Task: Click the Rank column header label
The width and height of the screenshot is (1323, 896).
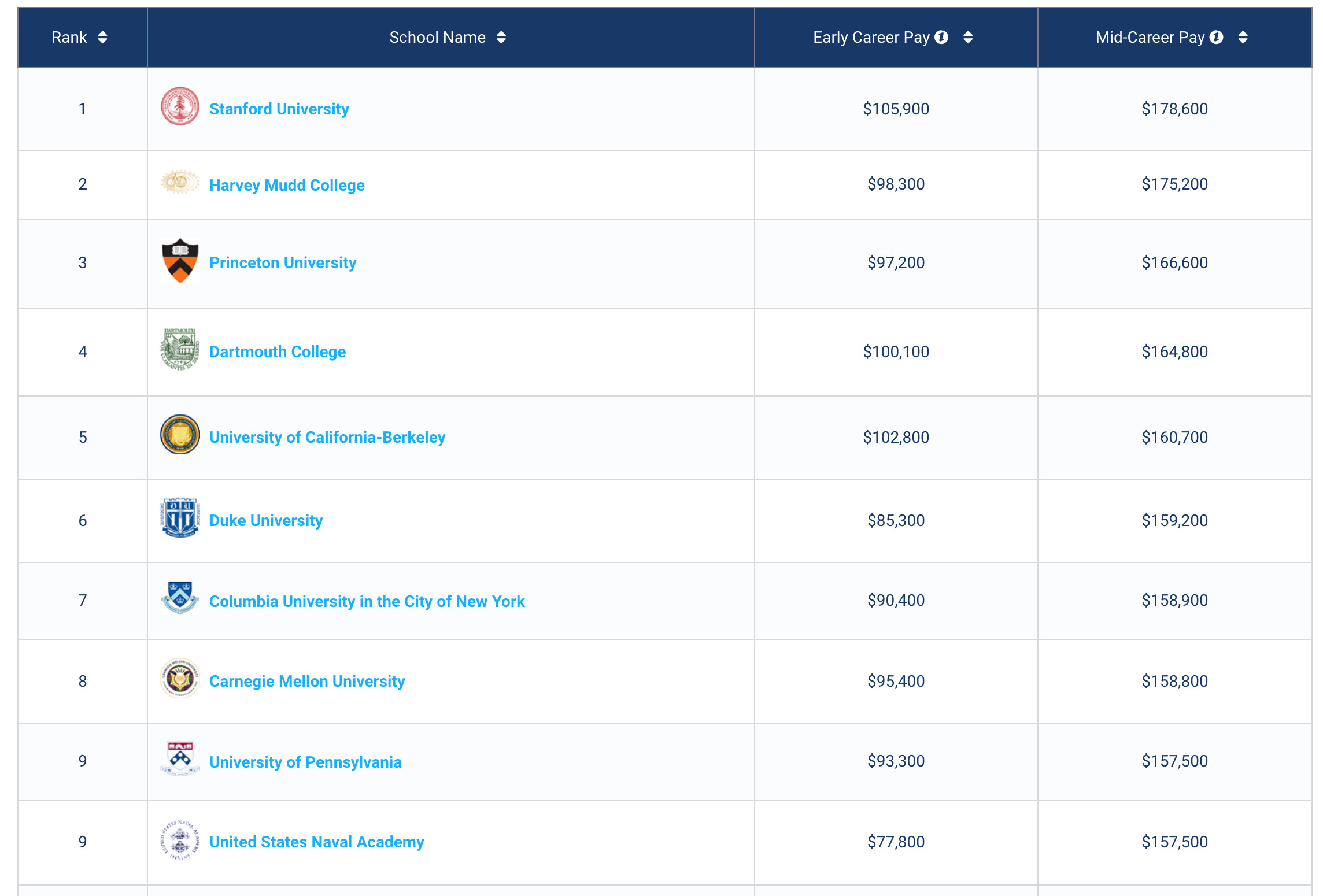Action: click(69, 38)
